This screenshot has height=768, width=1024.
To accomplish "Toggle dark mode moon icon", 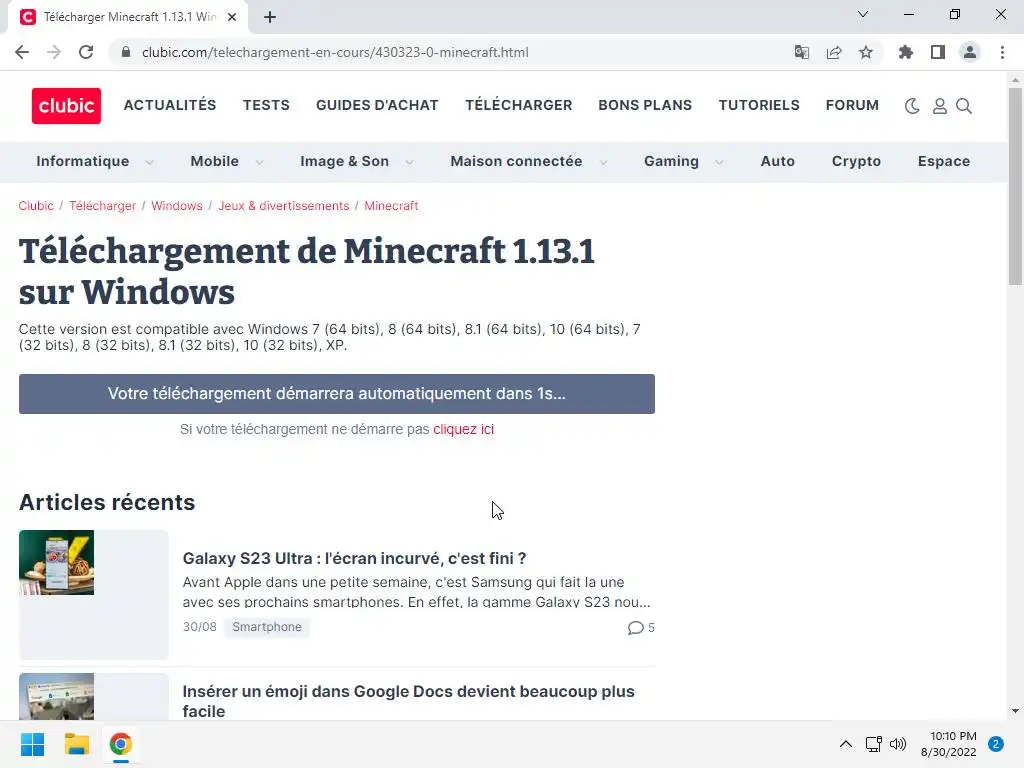I will [912, 106].
